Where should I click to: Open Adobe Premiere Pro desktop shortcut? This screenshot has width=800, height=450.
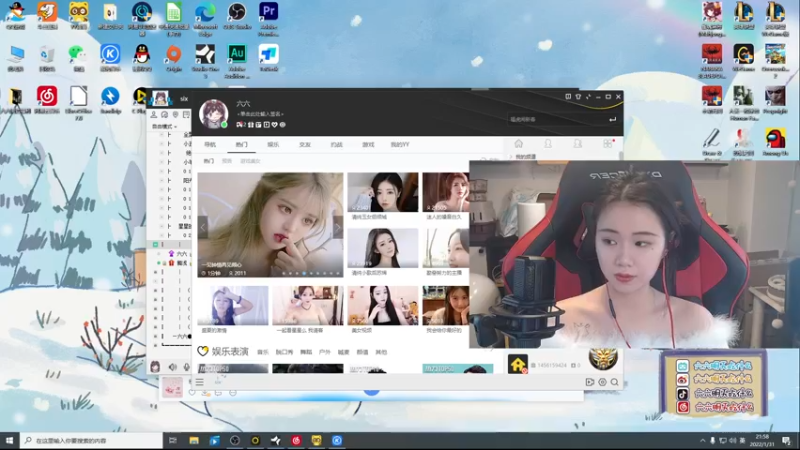coord(268,19)
